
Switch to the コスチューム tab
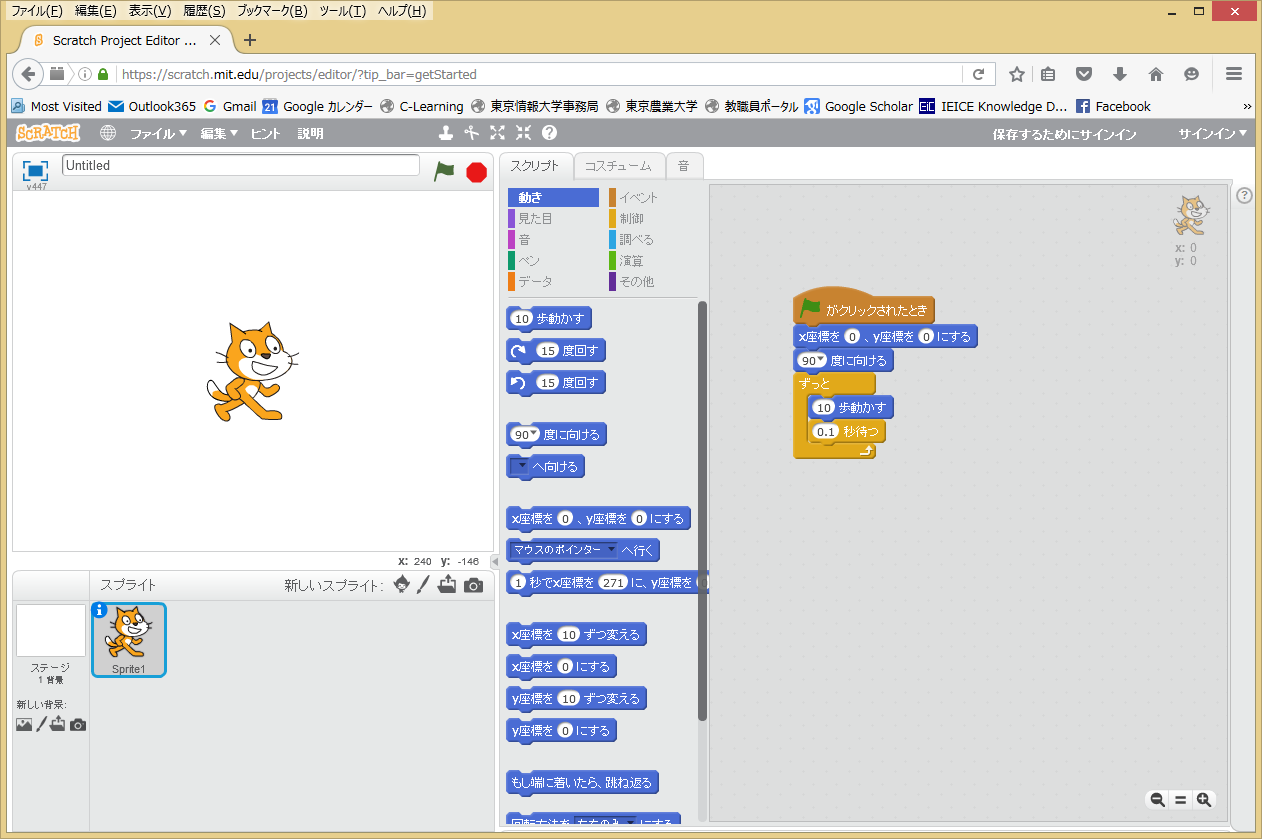pos(618,166)
